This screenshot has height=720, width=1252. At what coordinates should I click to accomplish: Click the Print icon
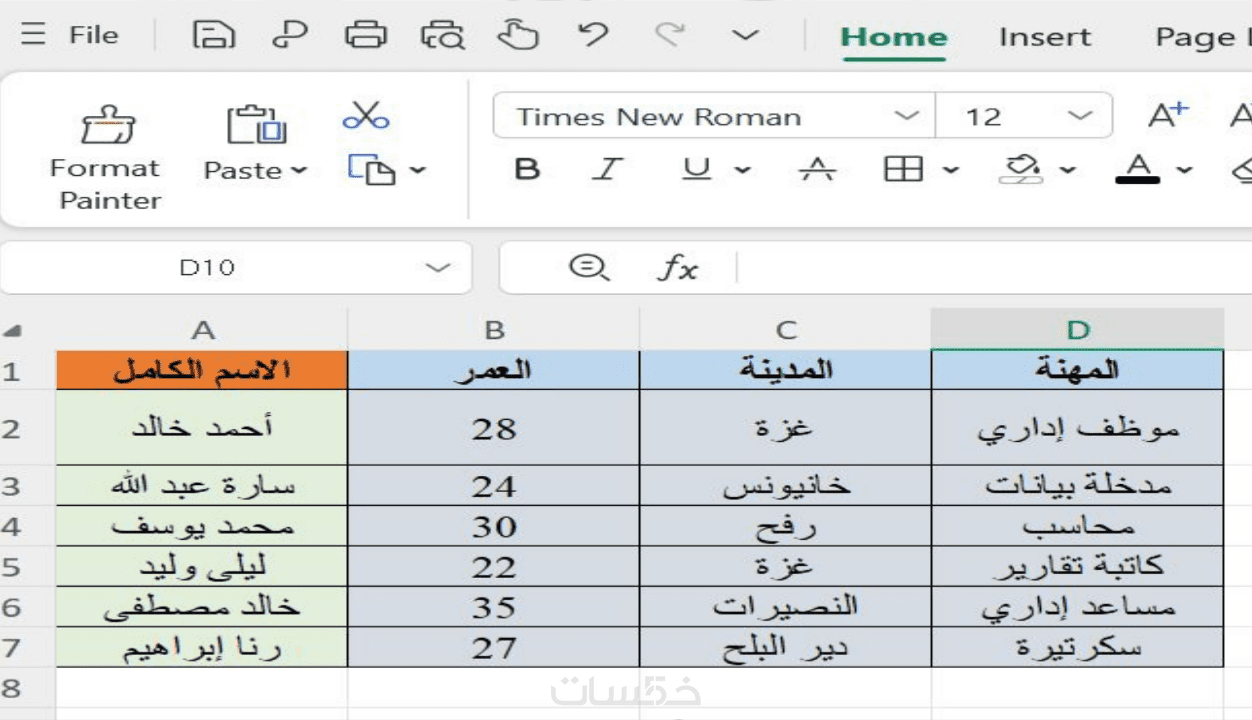(365, 36)
